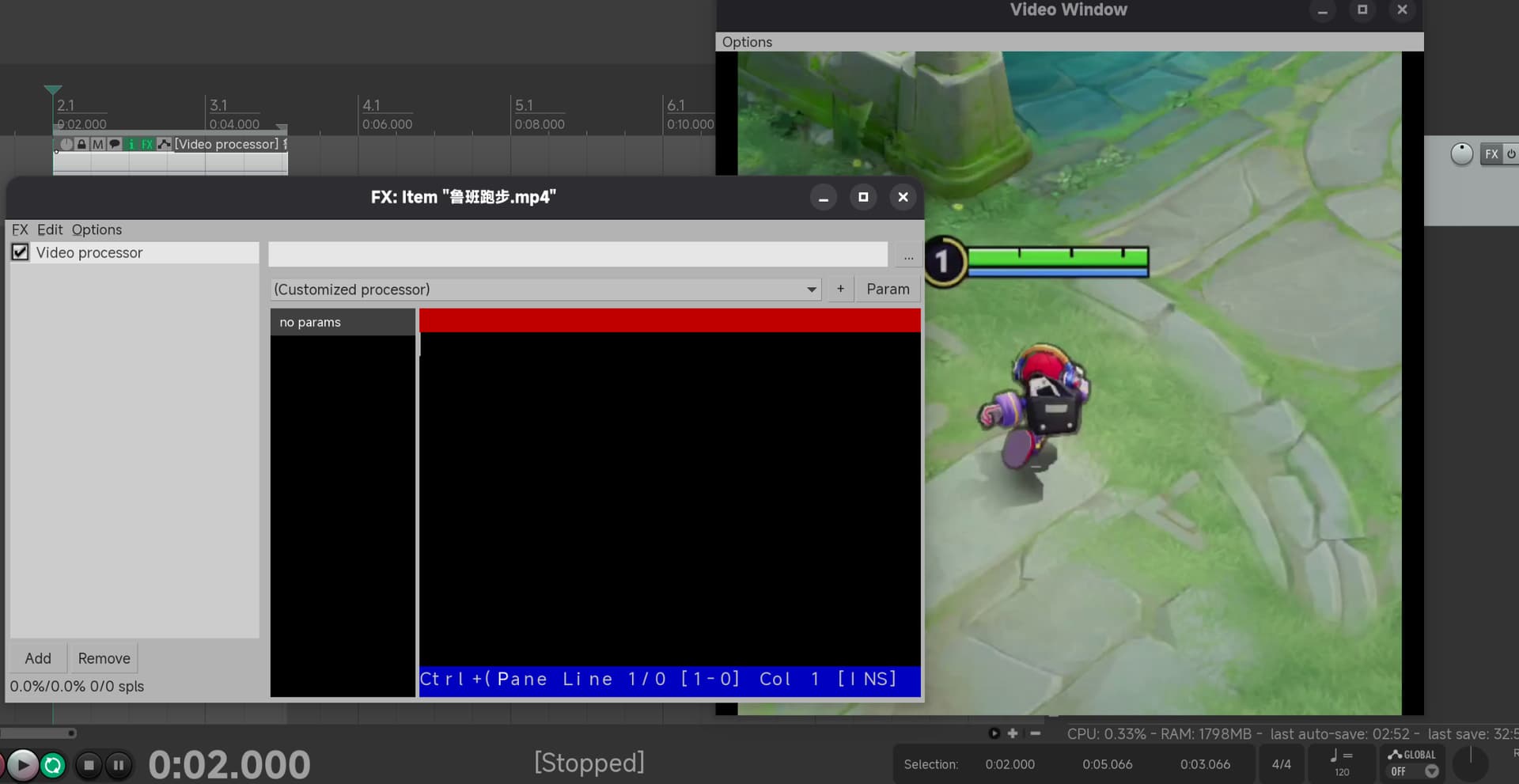The image size is (1519, 784).
Task: Close the Video Window
Action: click(1402, 9)
